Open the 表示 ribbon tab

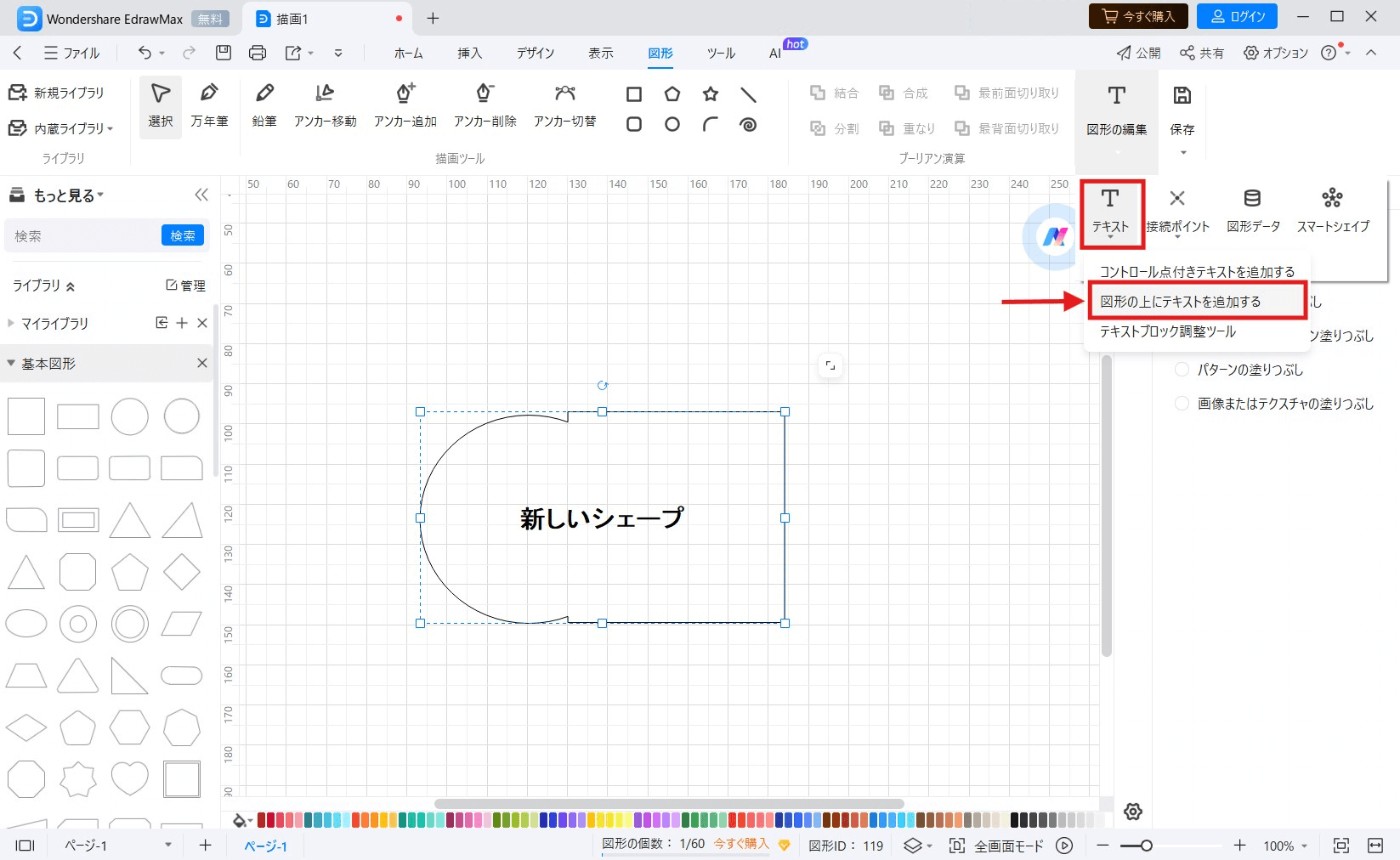[x=601, y=53]
